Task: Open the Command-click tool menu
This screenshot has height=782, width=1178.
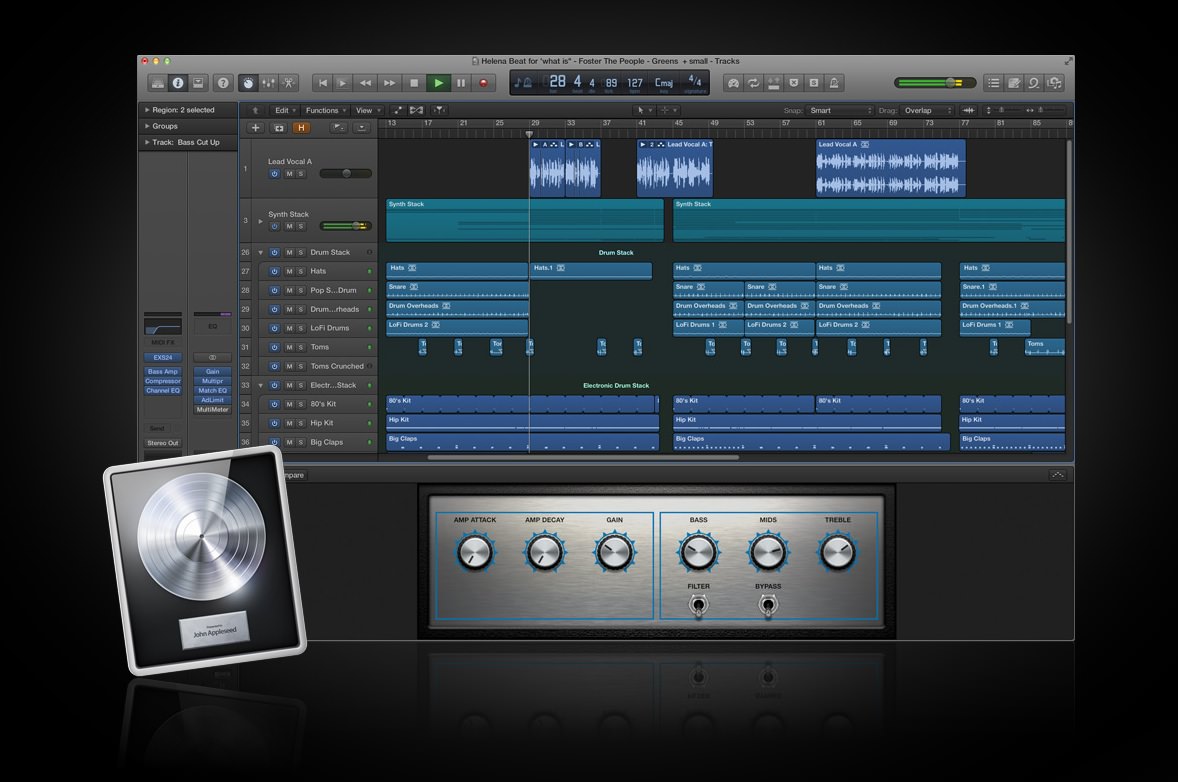Action: click(668, 110)
